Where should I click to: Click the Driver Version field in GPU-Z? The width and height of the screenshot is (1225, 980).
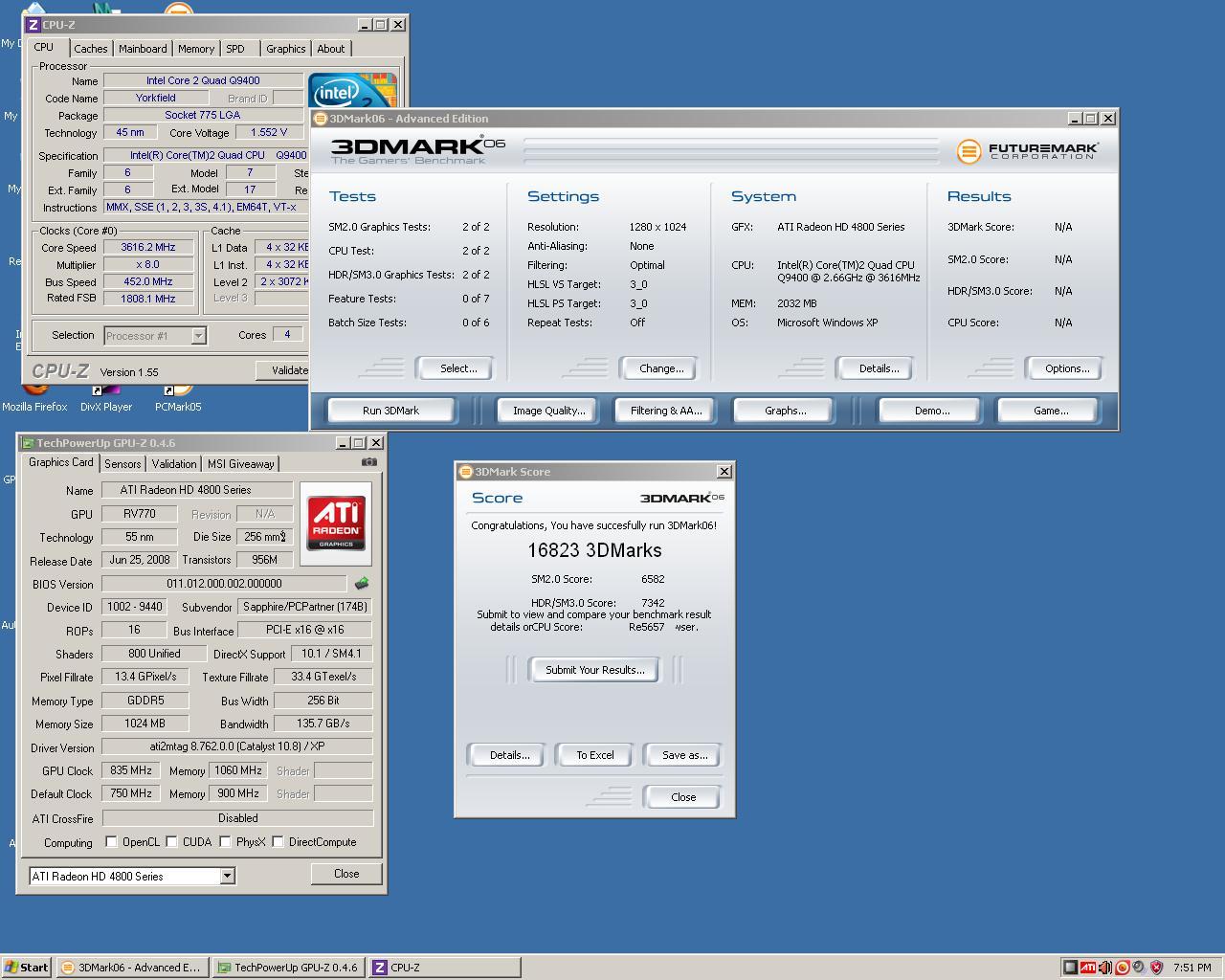[x=237, y=746]
